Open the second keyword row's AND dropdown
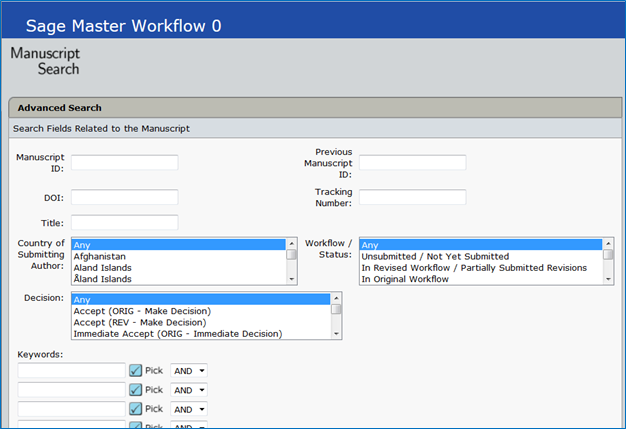 coord(189,390)
